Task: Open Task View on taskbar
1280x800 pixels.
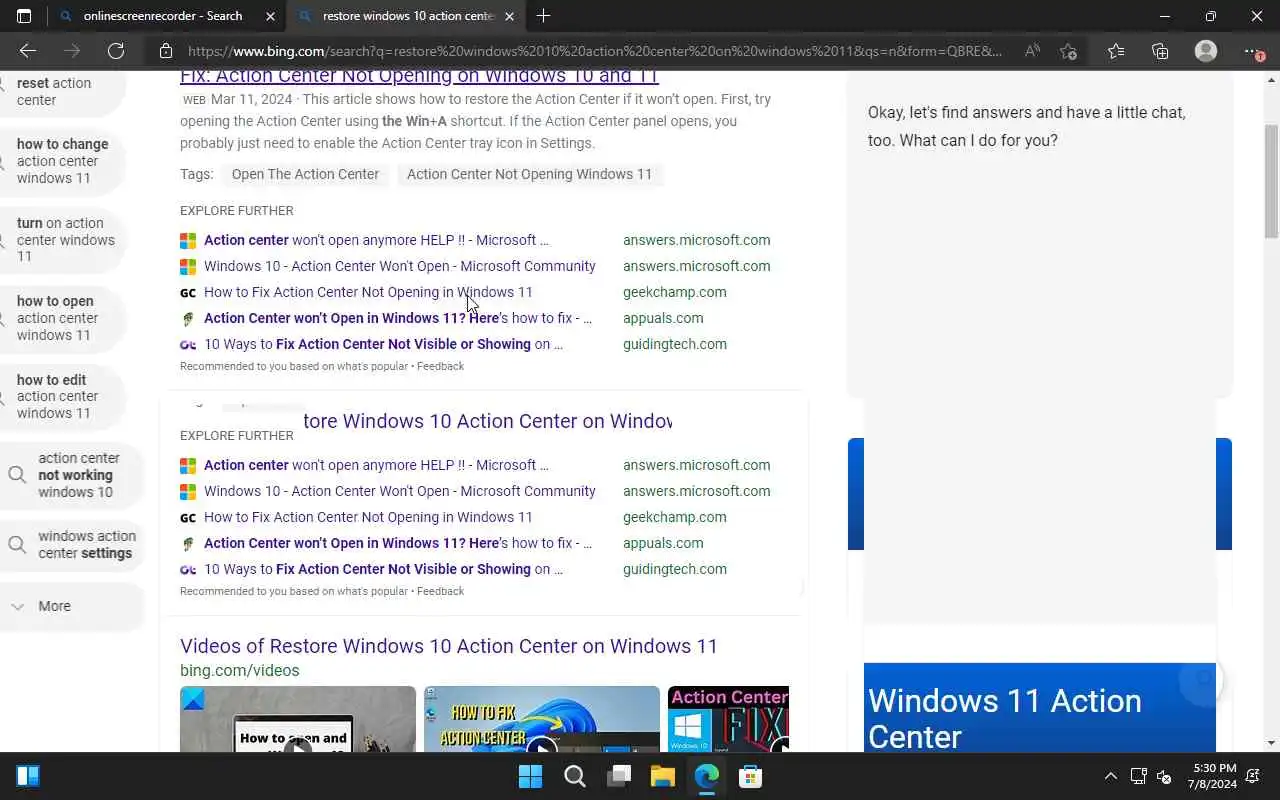Action: 618,776
